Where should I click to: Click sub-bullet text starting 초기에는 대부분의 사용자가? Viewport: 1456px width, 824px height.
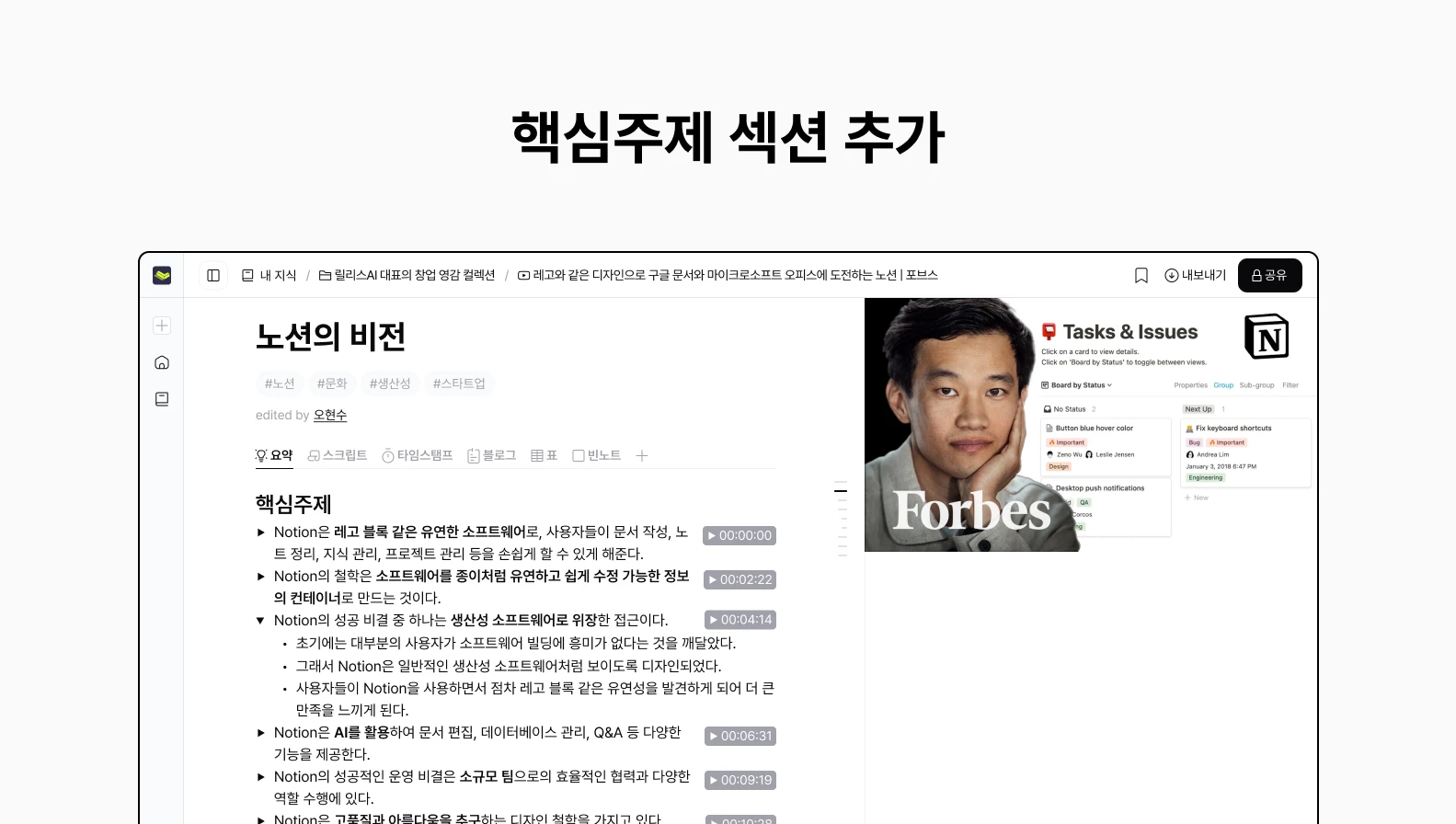[516, 643]
